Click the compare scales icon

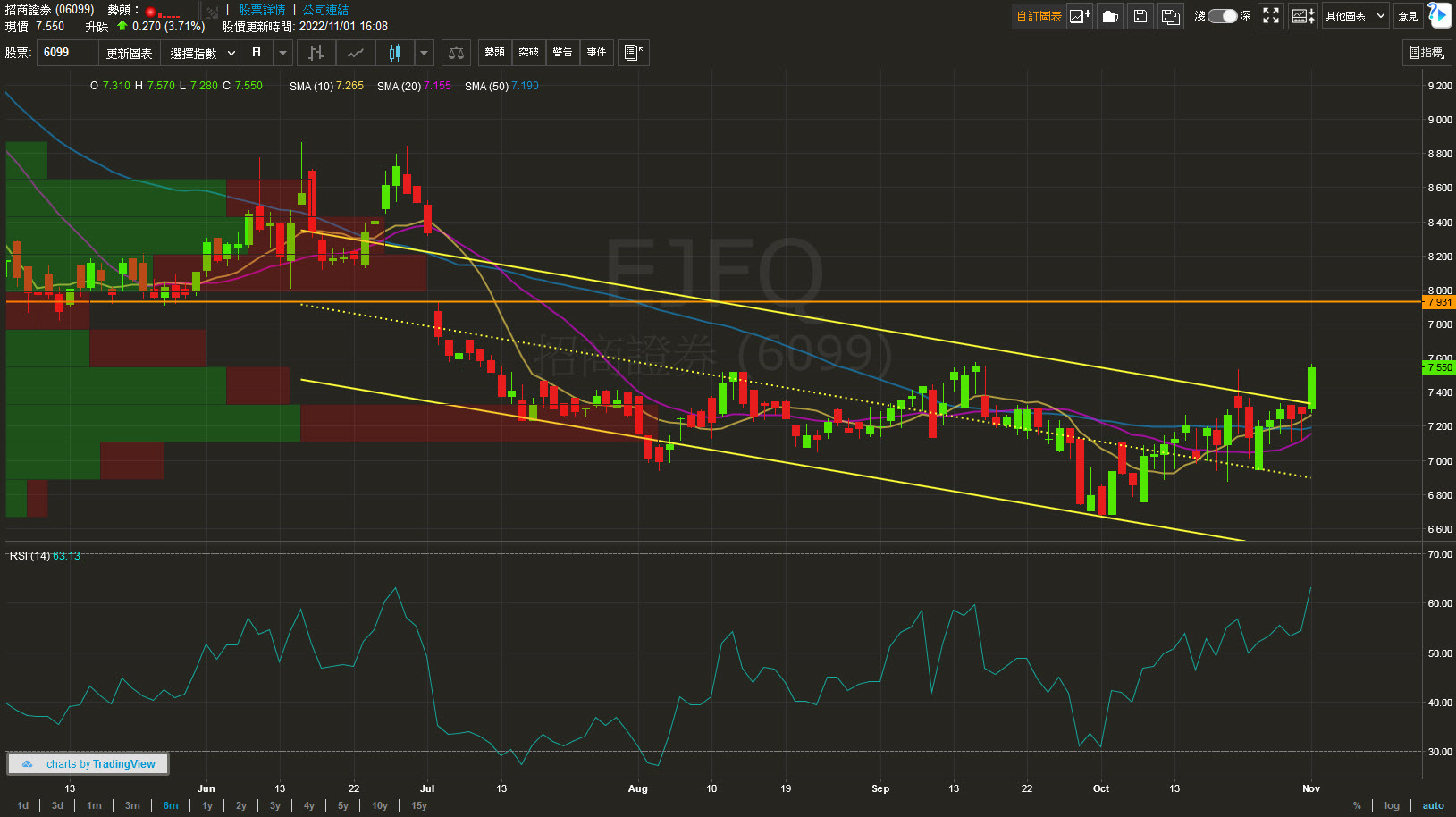[456, 53]
